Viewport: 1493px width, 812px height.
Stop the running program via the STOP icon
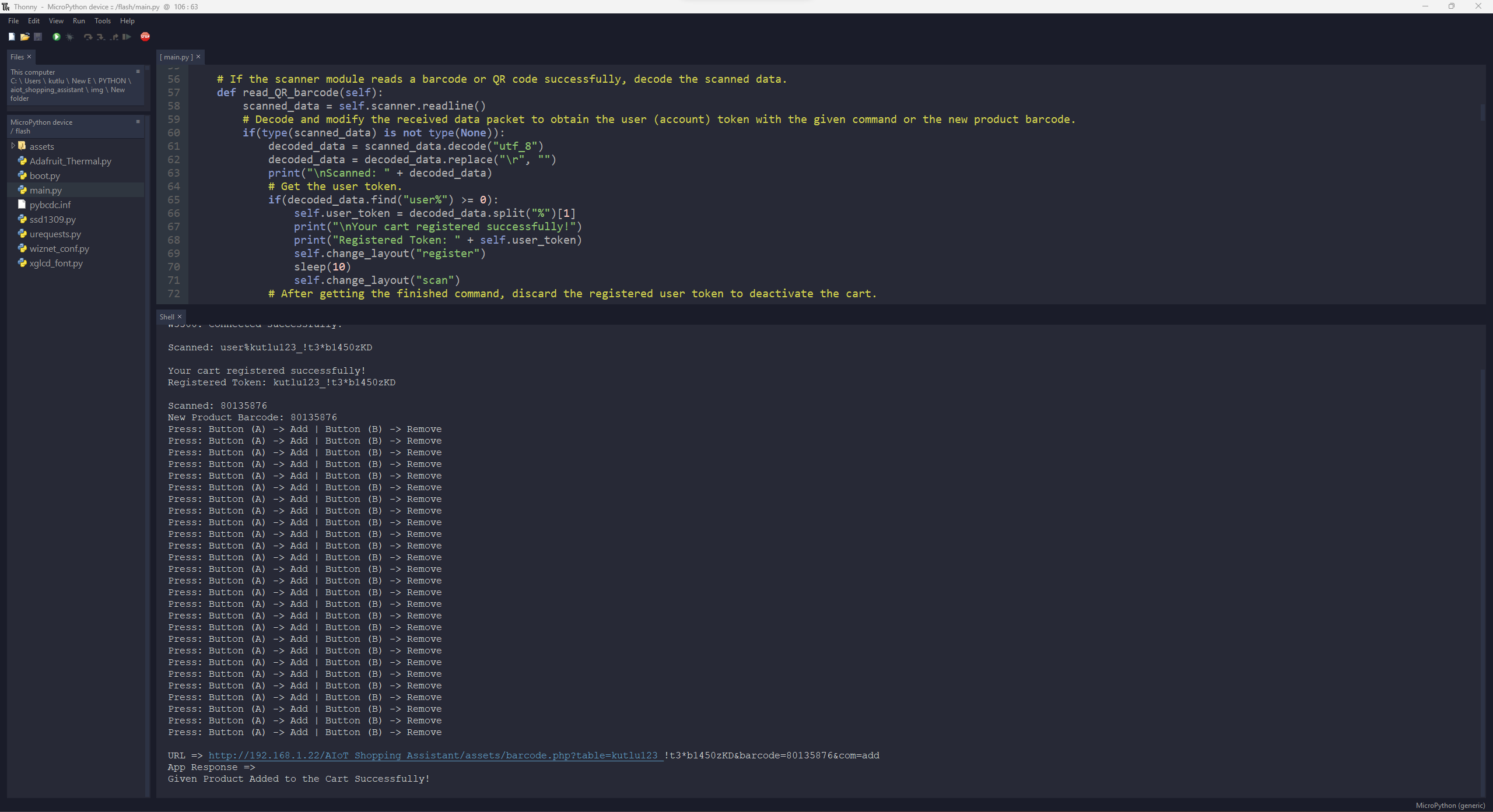click(x=145, y=37)
